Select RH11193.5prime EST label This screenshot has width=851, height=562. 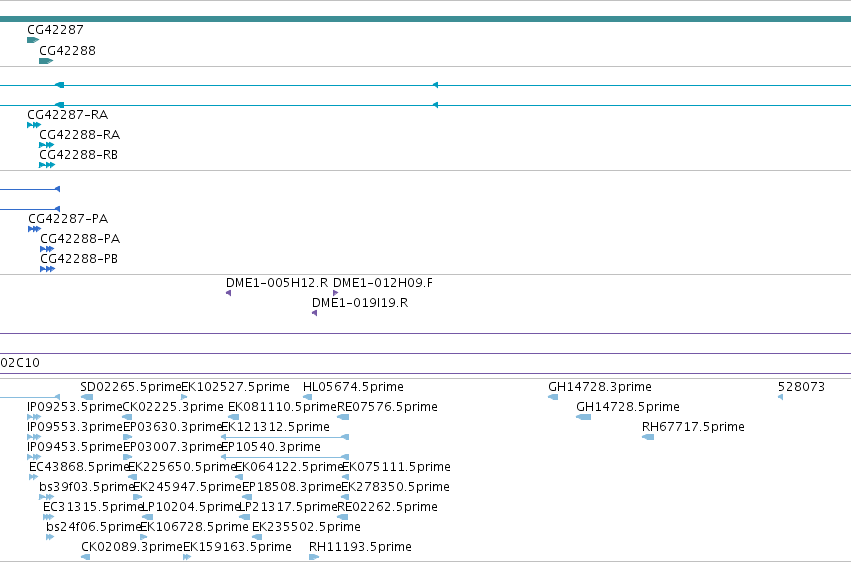click(x=360, y=547)
